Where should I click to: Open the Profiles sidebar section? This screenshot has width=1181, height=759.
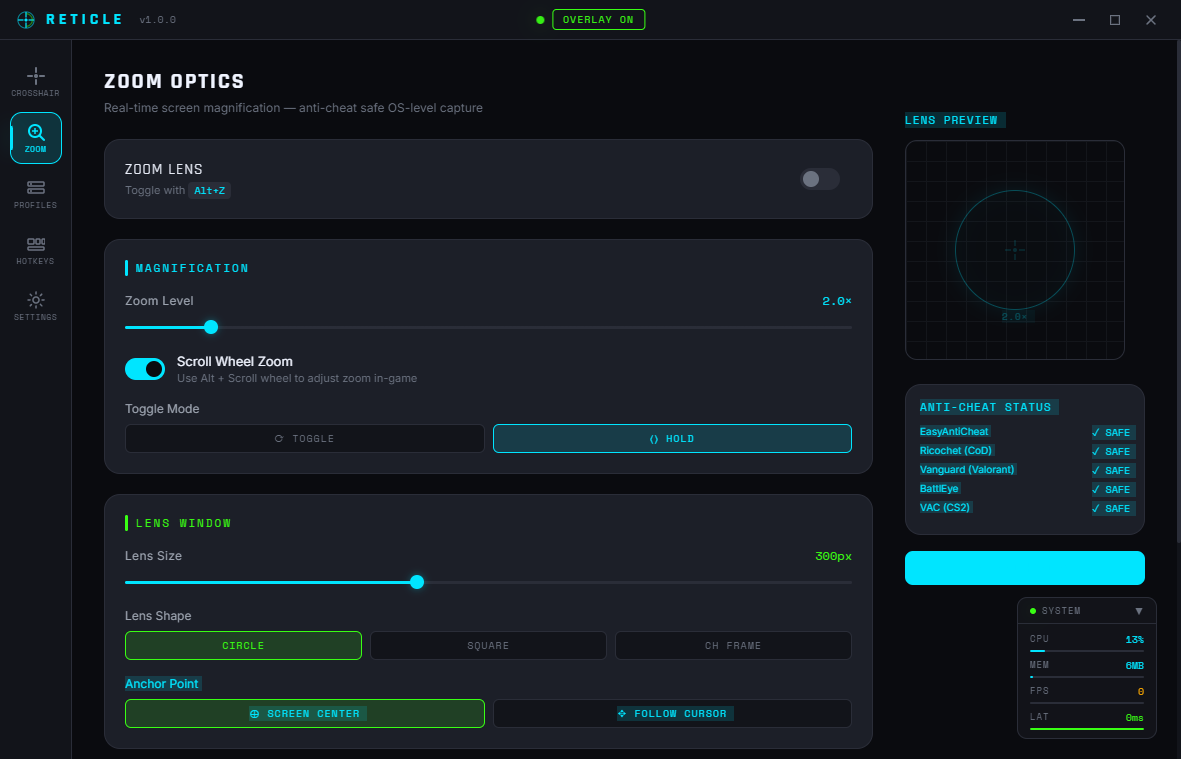click(x=35, y=194)
